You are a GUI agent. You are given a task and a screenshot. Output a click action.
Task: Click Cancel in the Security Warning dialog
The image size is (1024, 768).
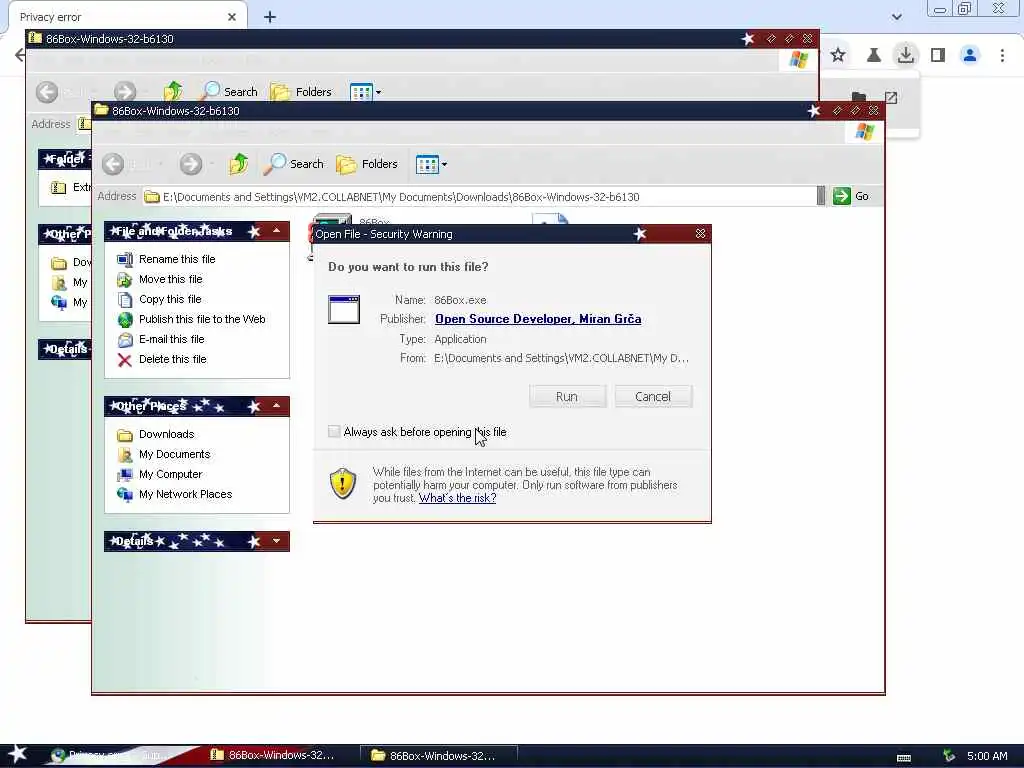pos(652,396)
